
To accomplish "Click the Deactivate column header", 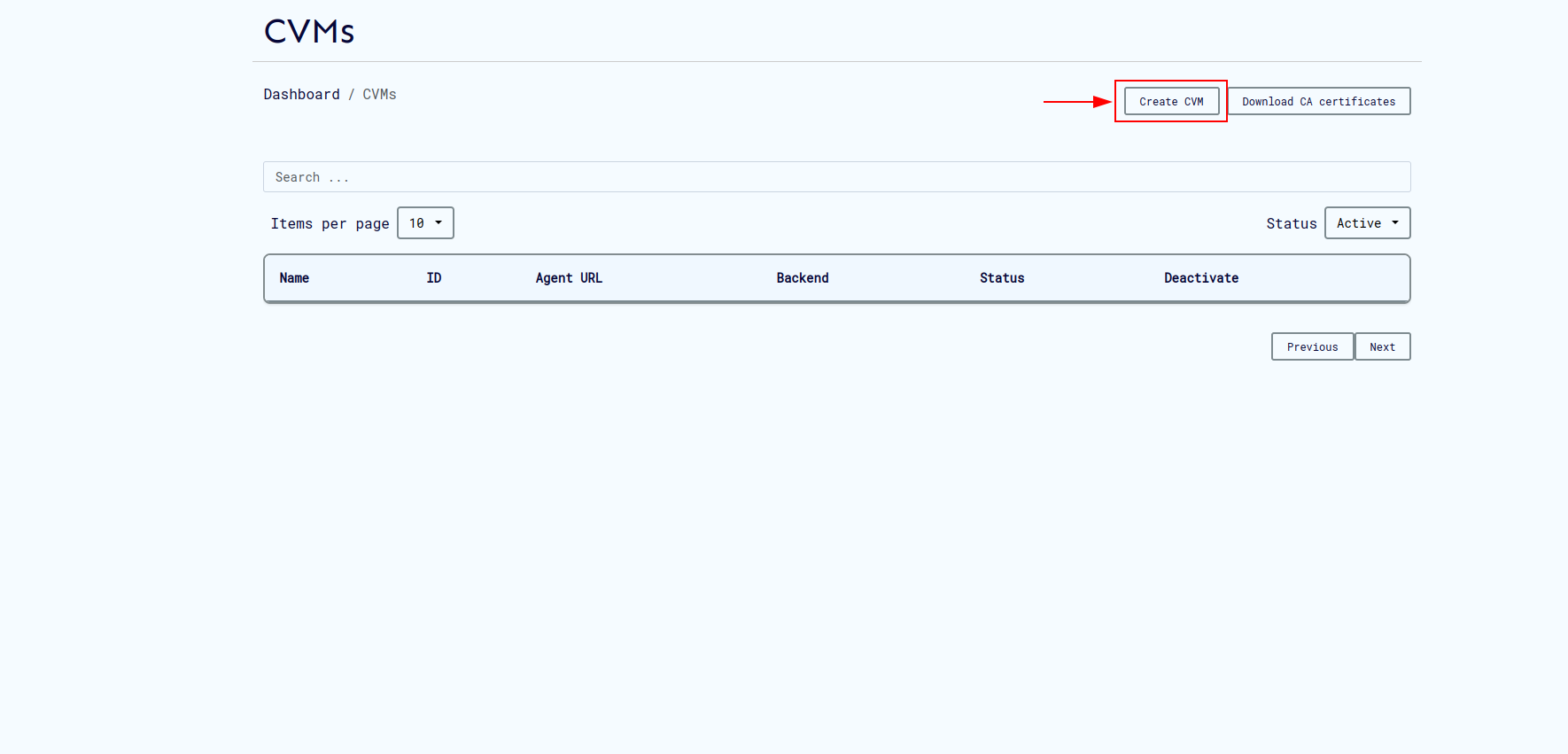I will (x=1201, y=278).
